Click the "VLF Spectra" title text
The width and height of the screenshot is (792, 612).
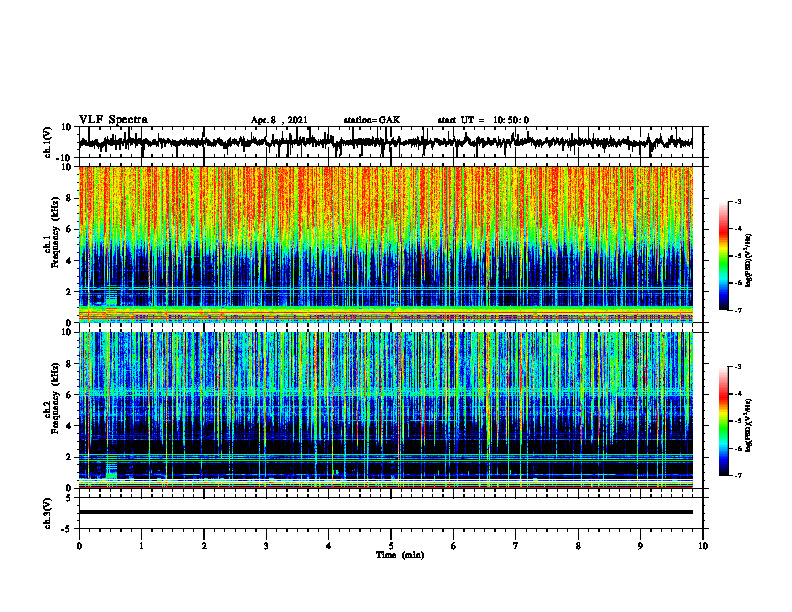pyautogui.click(x=113, y=120)
